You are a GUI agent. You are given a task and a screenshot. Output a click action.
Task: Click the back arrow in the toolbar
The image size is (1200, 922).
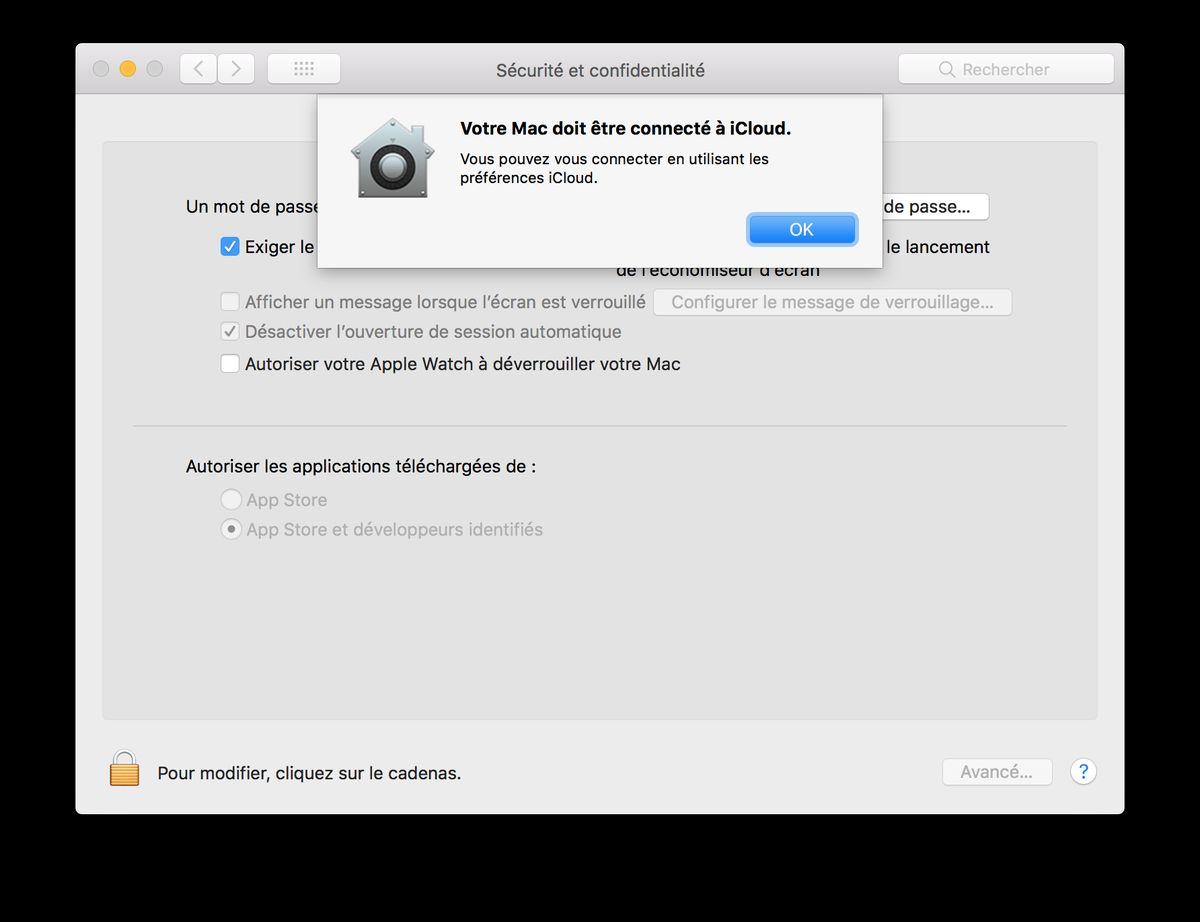(198, 69)
